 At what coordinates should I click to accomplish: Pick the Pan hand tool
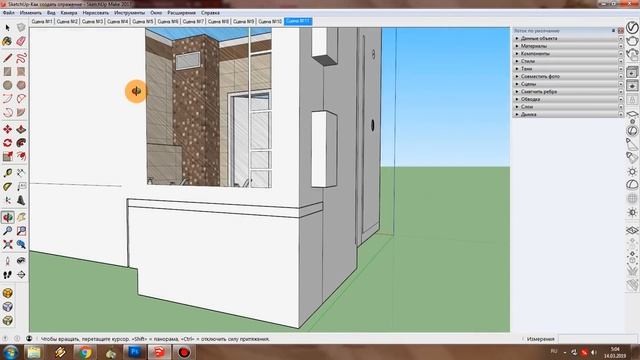coord(21,217)
